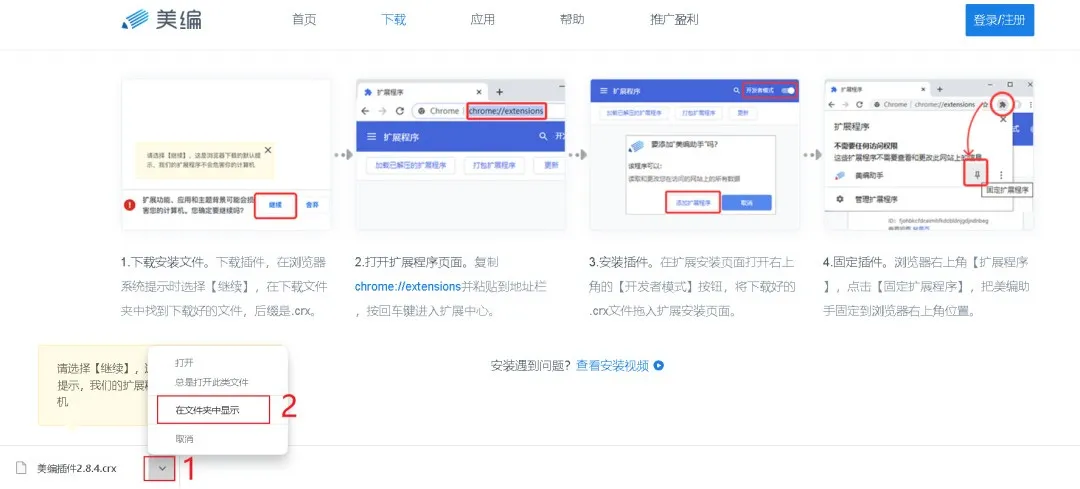Viewport: 1080px width, 489px height.
Task: Open the 帮助 navigation item
Action: (572, 19)
